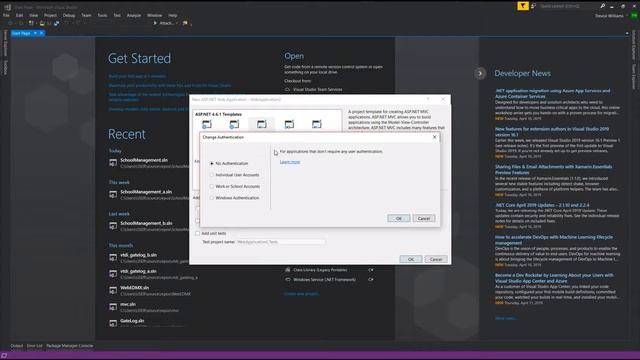Open the Edit menu
The image size is (640, 360).
pyautogui.click(x=19, y=16)
